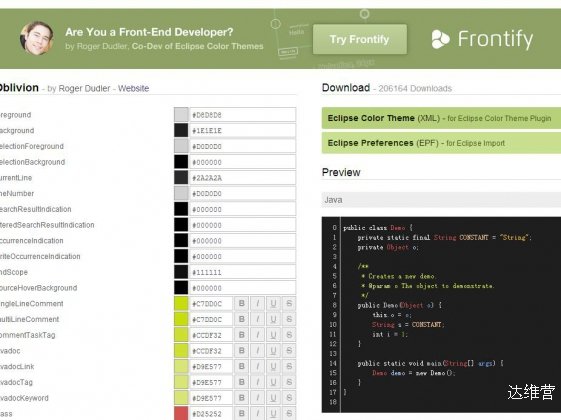
Task: Click selectionBackground hex input field
Action: (243, 162)
